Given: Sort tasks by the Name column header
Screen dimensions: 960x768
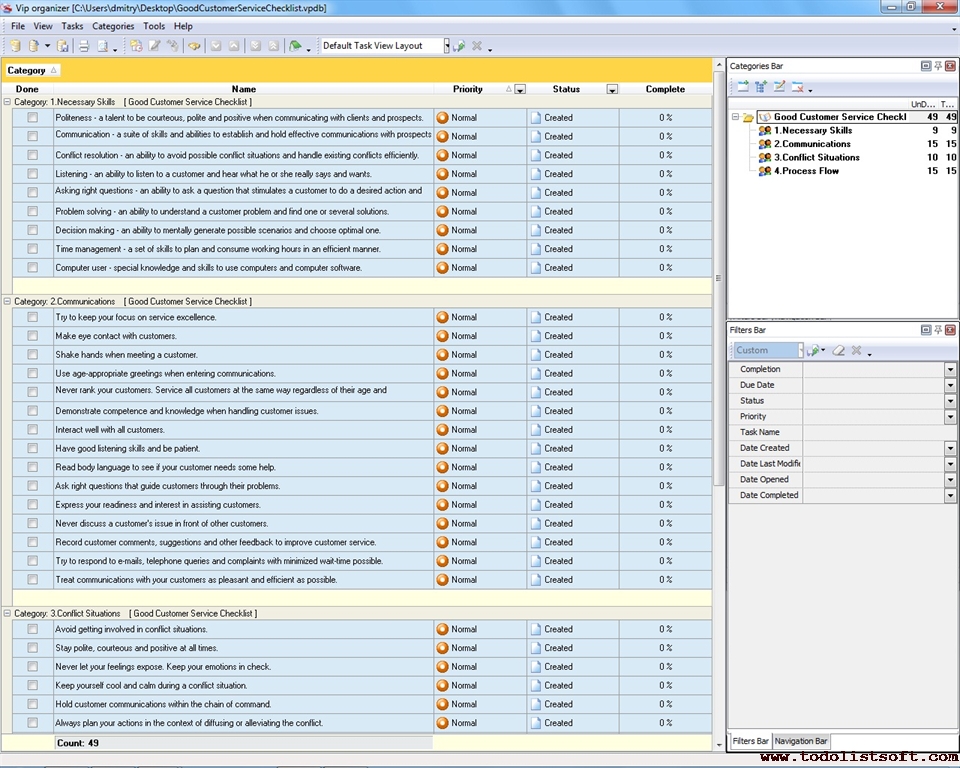Looking at the screenshot, I should coord(243,89).
